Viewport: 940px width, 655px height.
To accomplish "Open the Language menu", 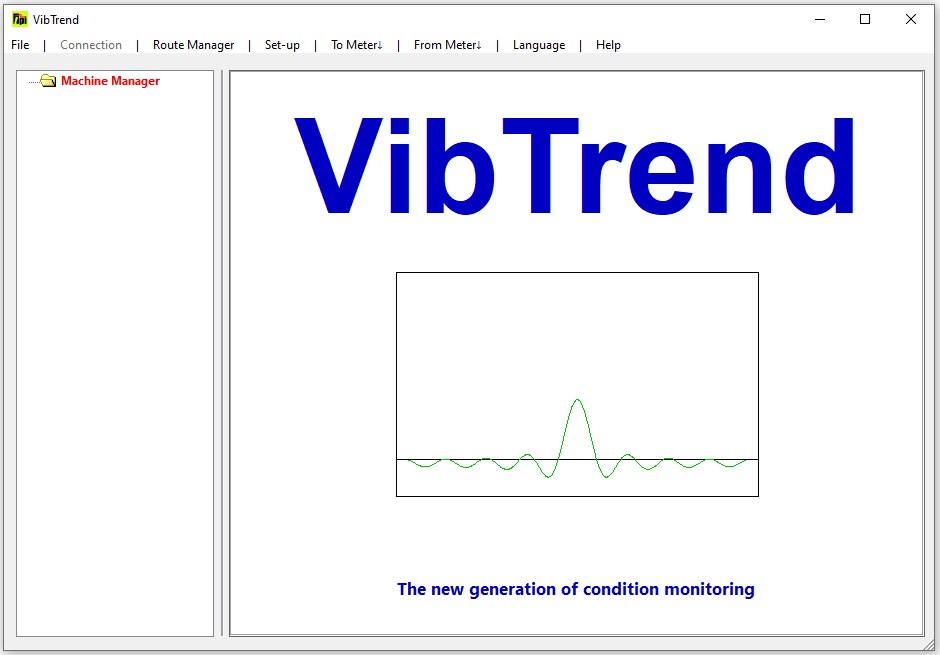I will click(x=538, y=45).
